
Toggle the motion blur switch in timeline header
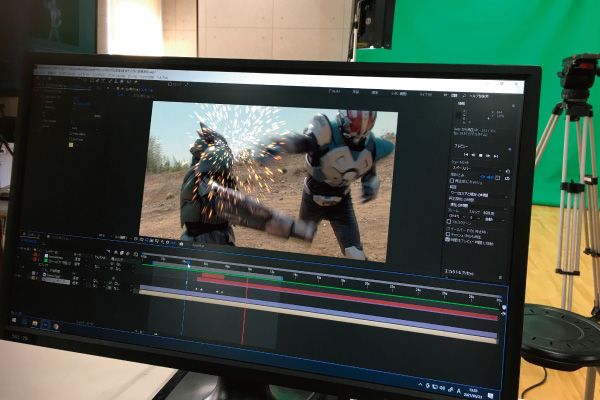[127, 253]
